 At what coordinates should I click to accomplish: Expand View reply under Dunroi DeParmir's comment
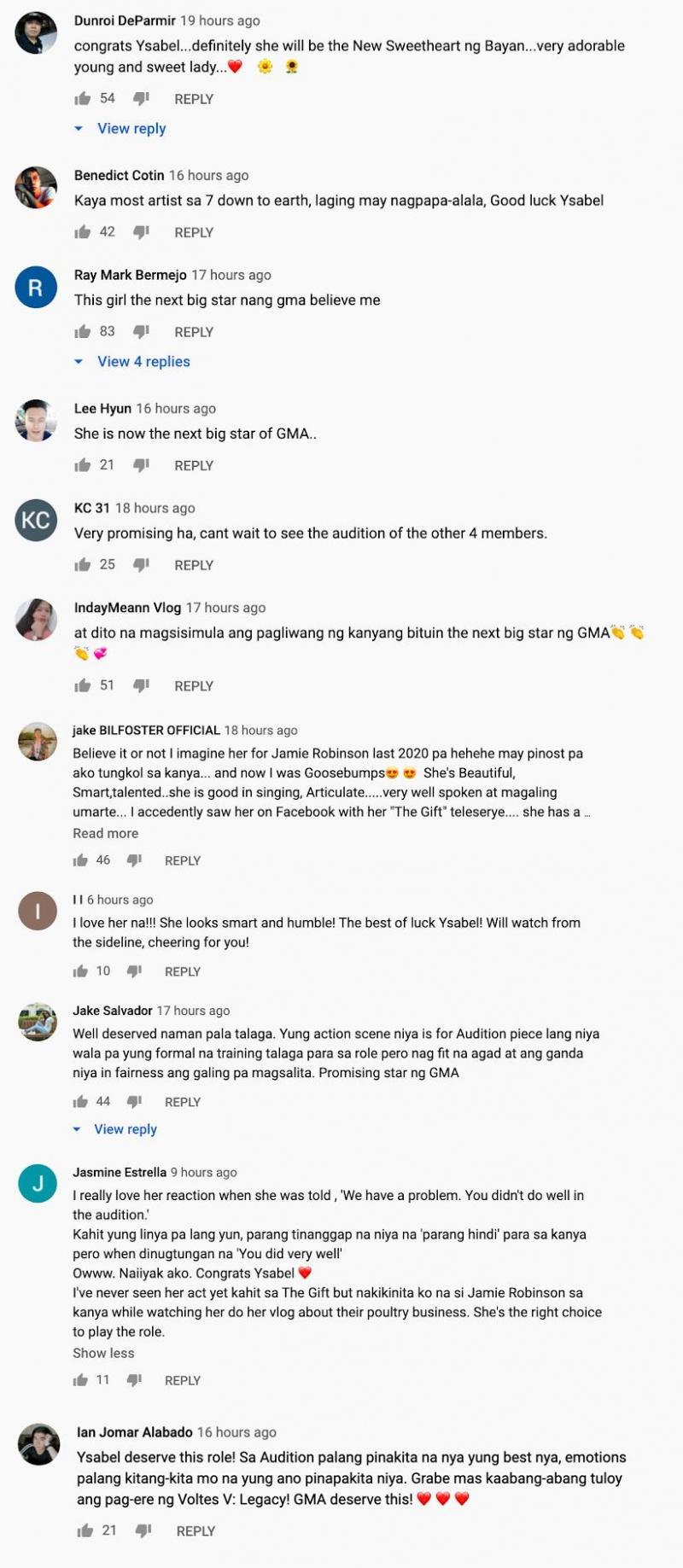click(x=131, y=129)
